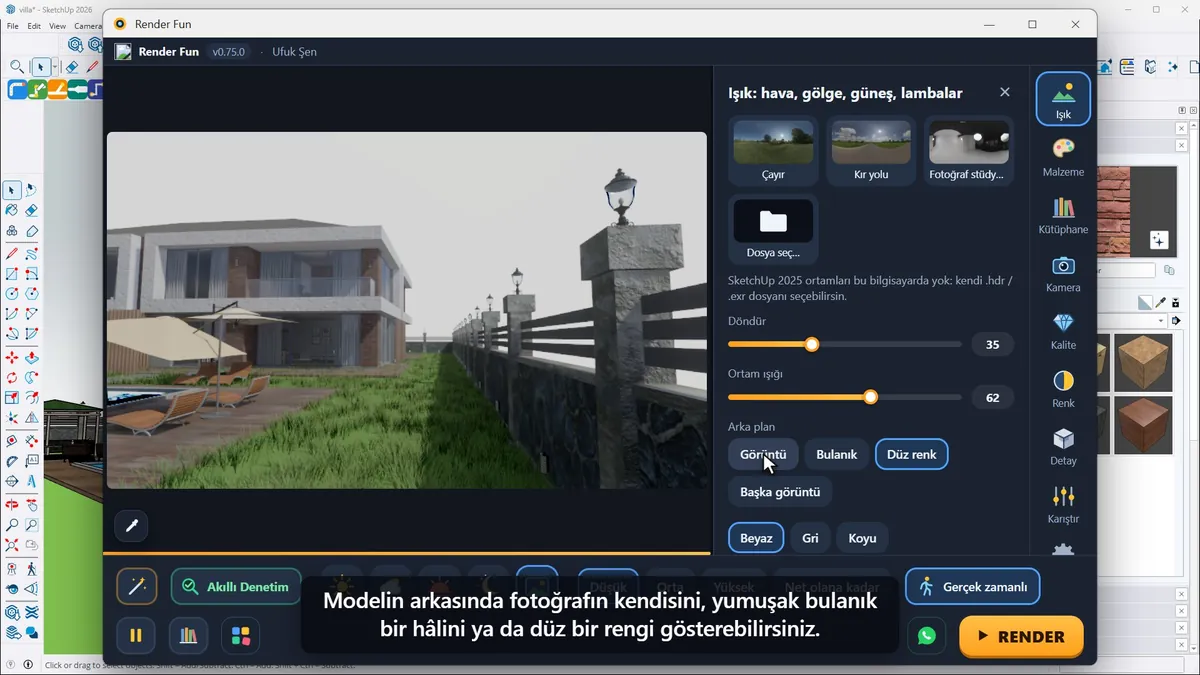Select the SketchUp Push/Pull tool
Image resolution: width=1200 pixels, height=675 pixels.
[31, 357]
